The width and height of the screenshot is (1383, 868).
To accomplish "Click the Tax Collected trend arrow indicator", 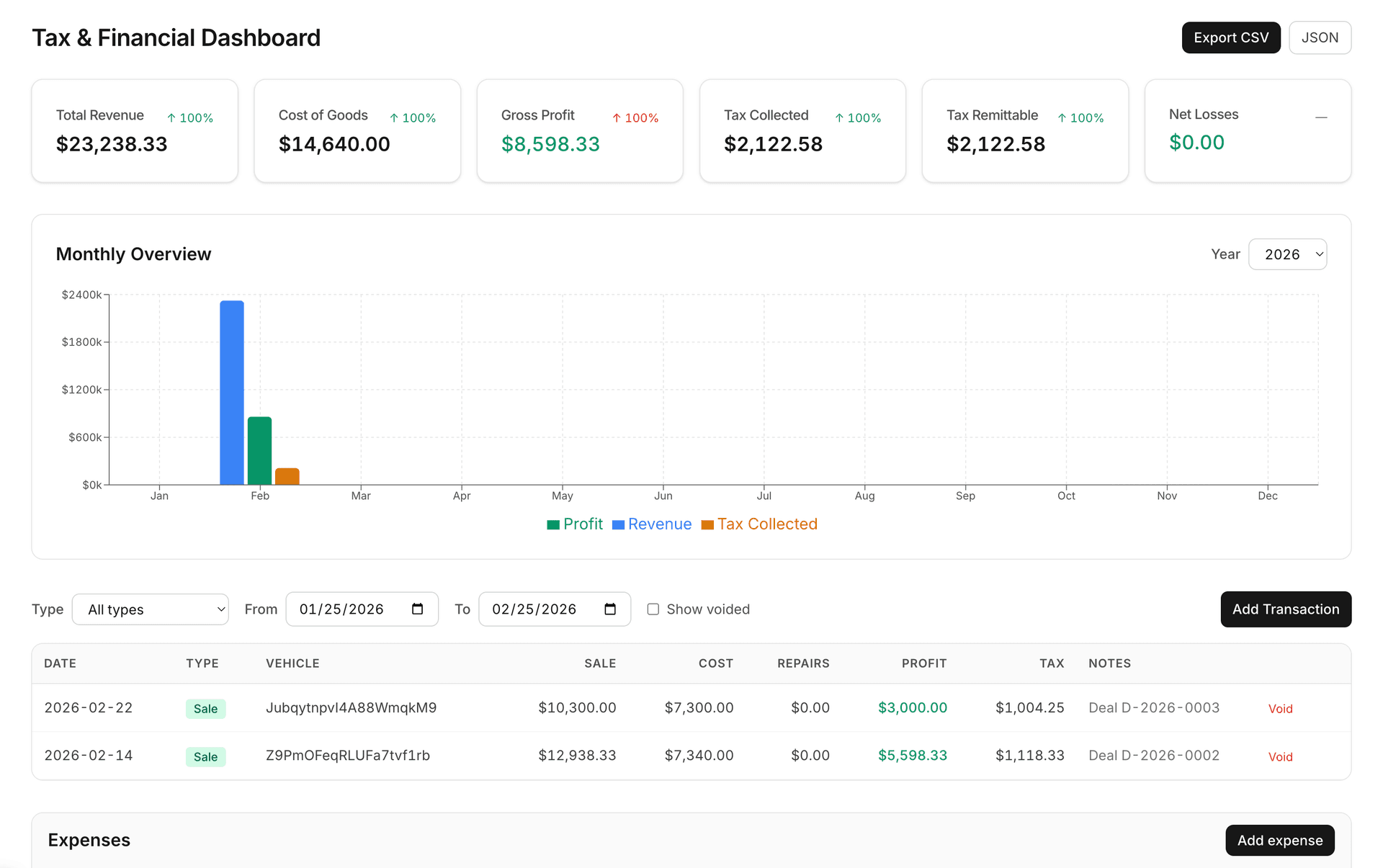I will point(839,118).
